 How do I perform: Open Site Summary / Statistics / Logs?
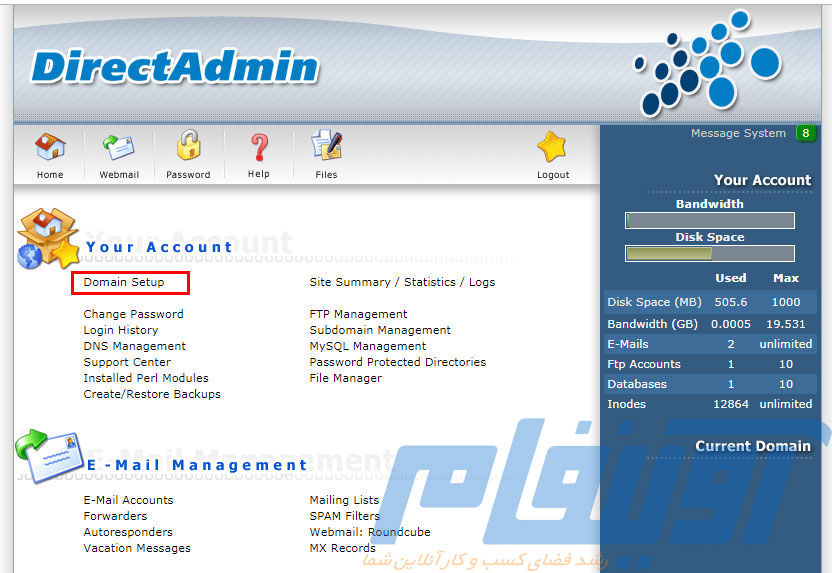(402, 282)
